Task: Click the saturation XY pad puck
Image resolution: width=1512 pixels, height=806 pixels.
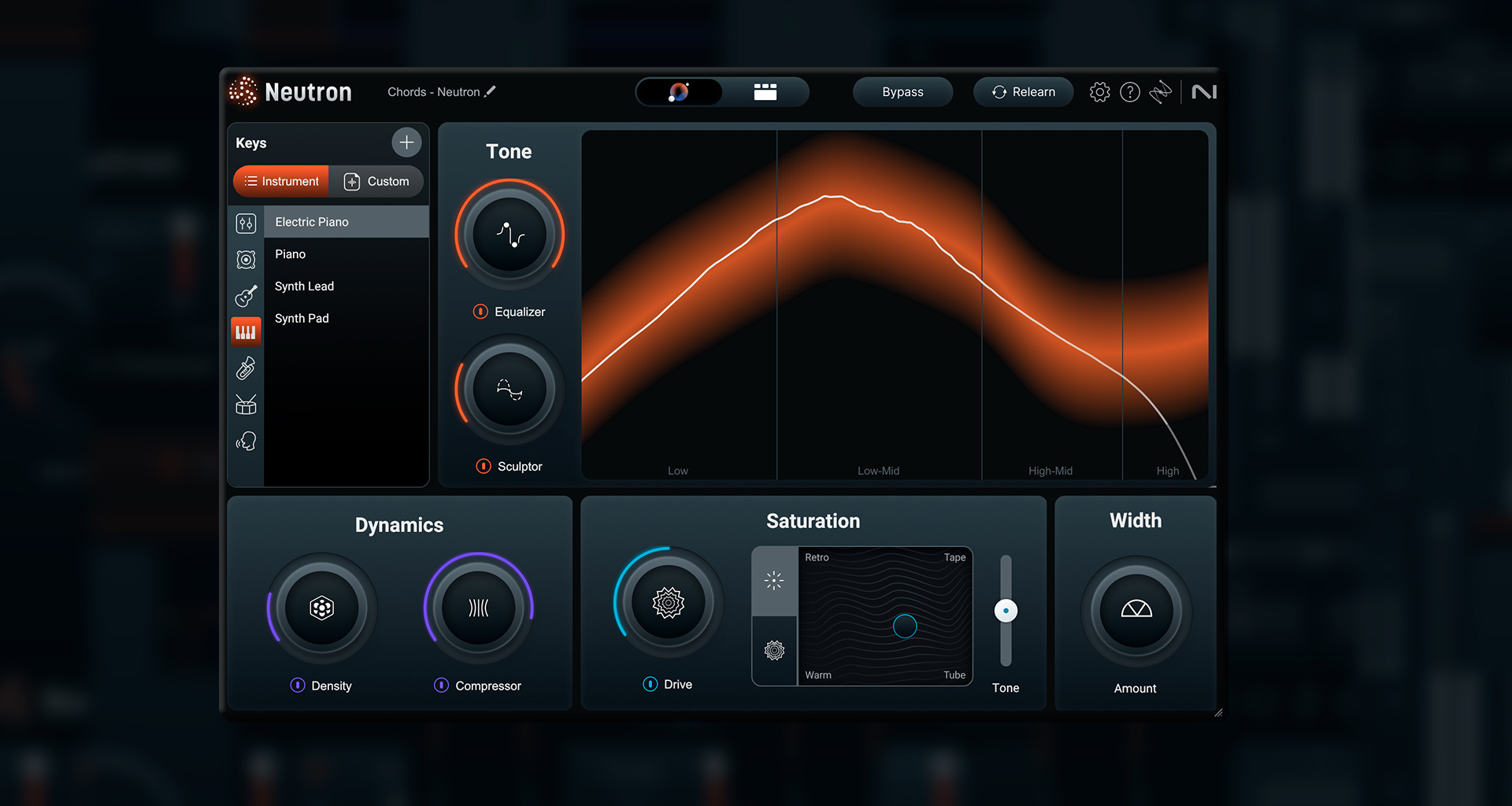Action: pyautogui.click(x=905, y=627)
